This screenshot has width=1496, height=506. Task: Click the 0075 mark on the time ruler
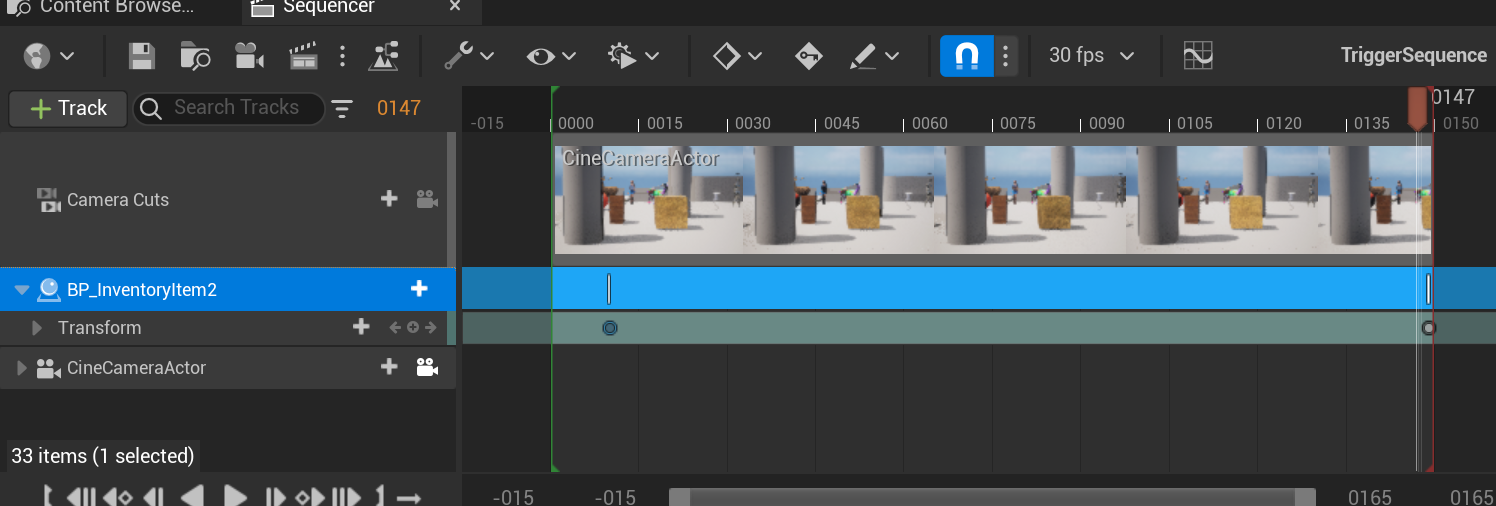point(1018,124)
